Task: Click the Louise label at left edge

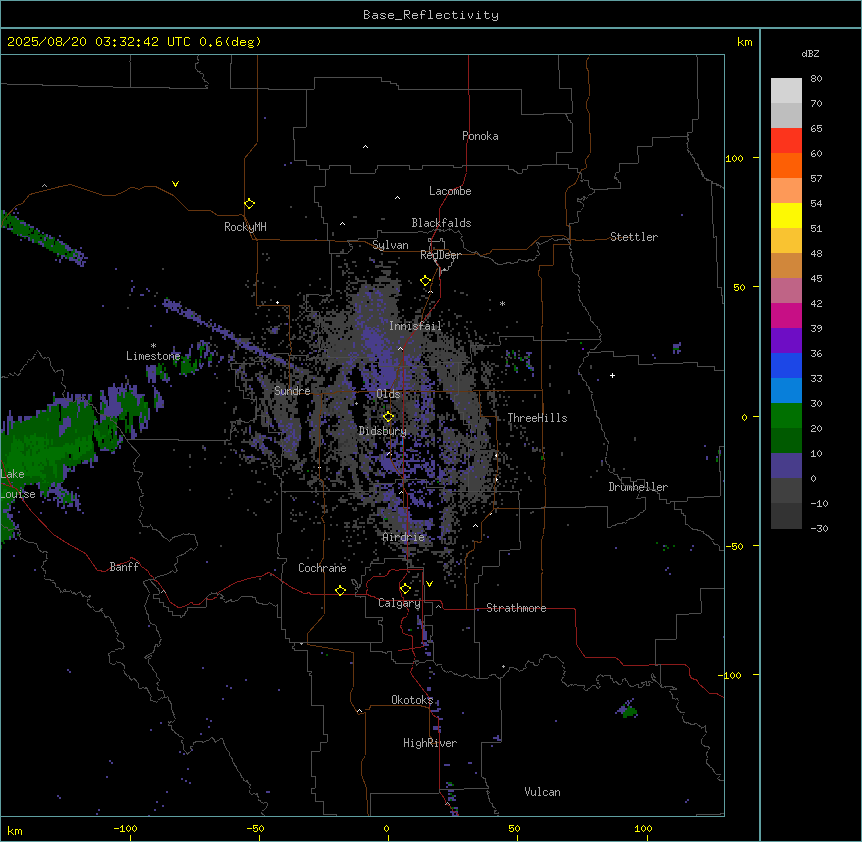Action: [18, 494]
